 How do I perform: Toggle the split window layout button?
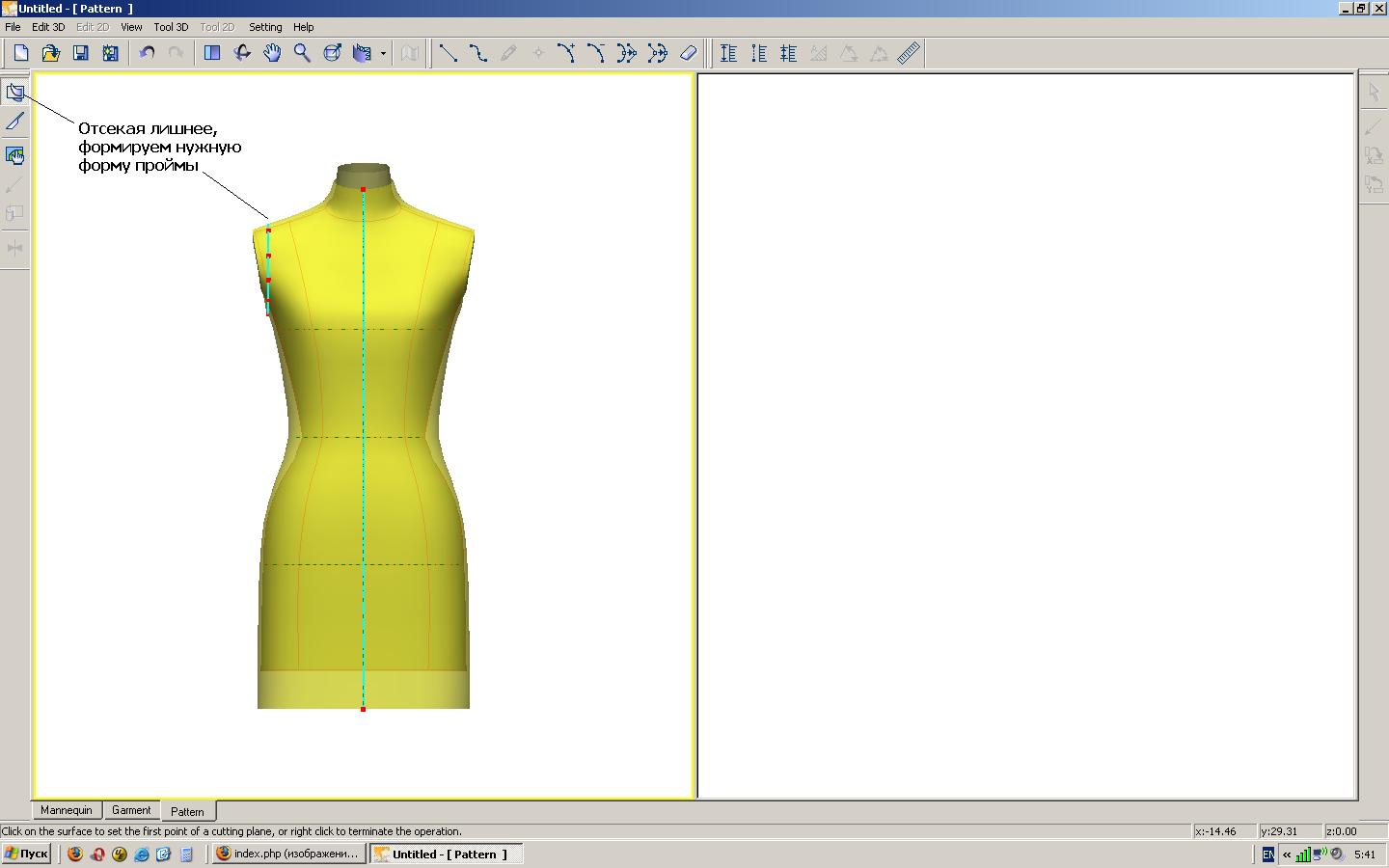212,53
